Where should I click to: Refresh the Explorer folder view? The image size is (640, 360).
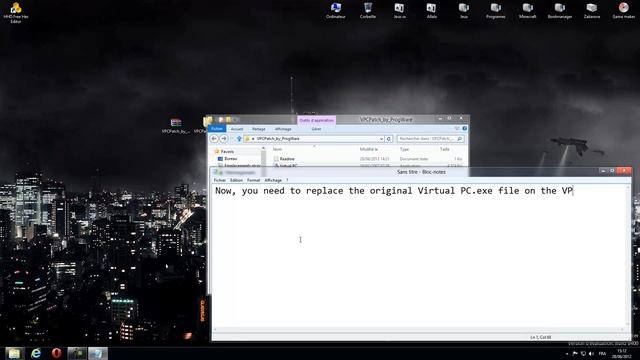tap(389, 139)
